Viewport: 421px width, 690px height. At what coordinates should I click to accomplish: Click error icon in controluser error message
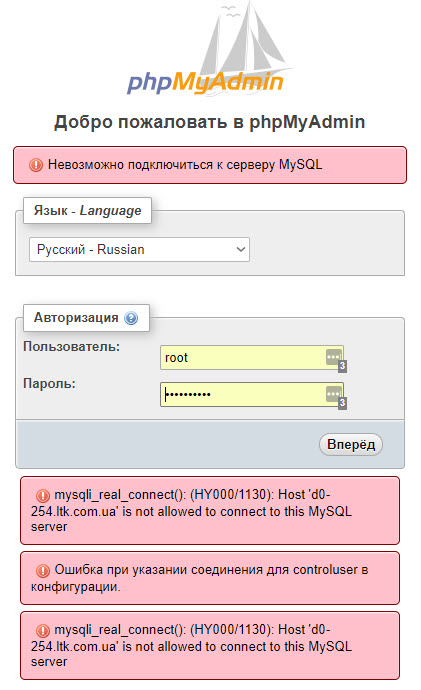(43, 571)
